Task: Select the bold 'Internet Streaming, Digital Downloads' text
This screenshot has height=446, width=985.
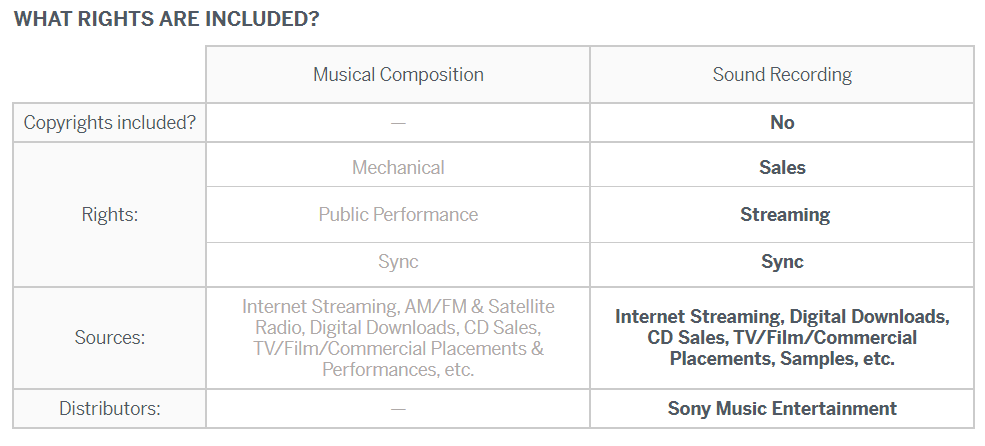Action: [x=782, y=317]
